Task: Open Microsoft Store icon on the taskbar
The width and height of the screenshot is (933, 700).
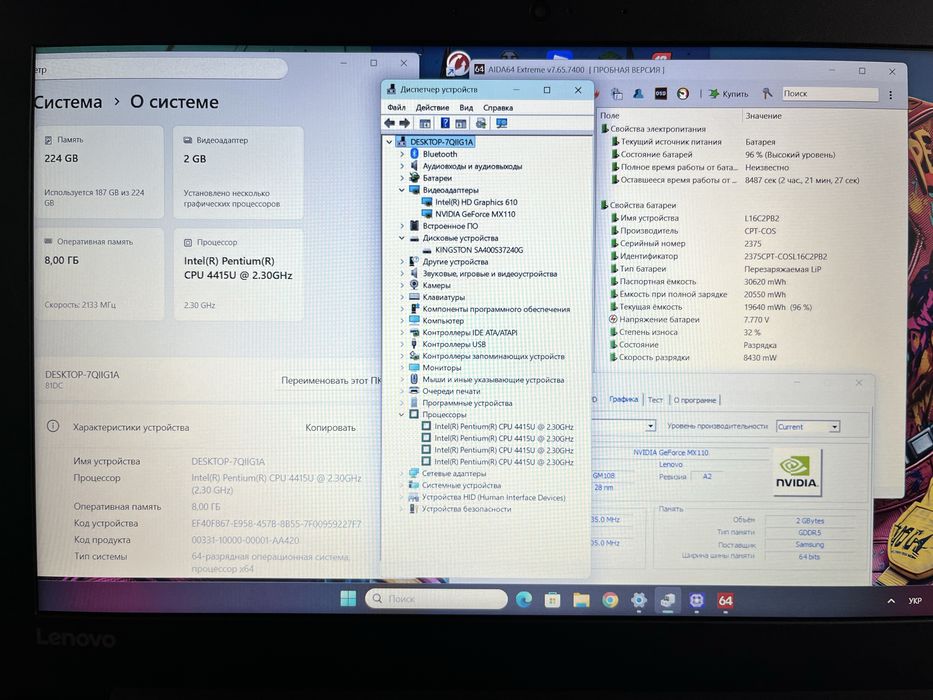Action: click(x=552, y=599)
